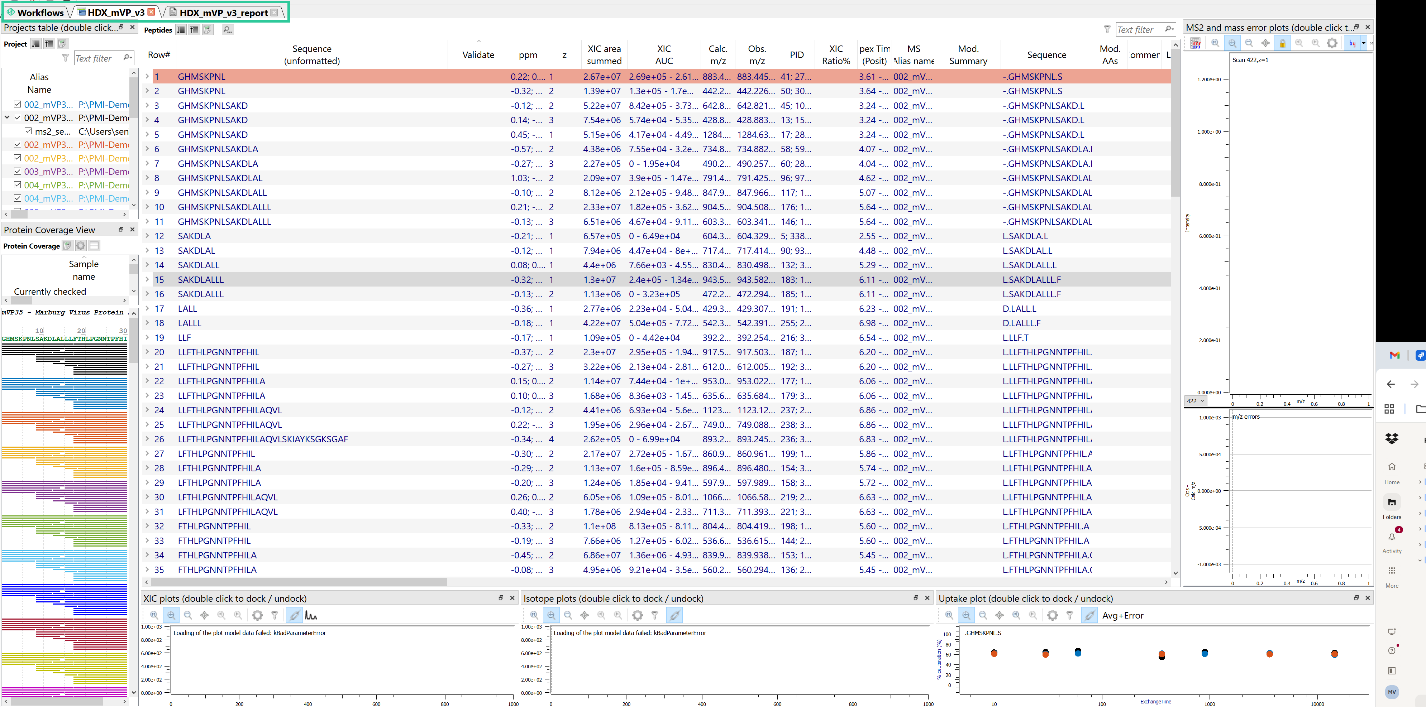Expand peptide row 12 SAKDLA
1426x707 pixels.
click(x=147, y=236)
